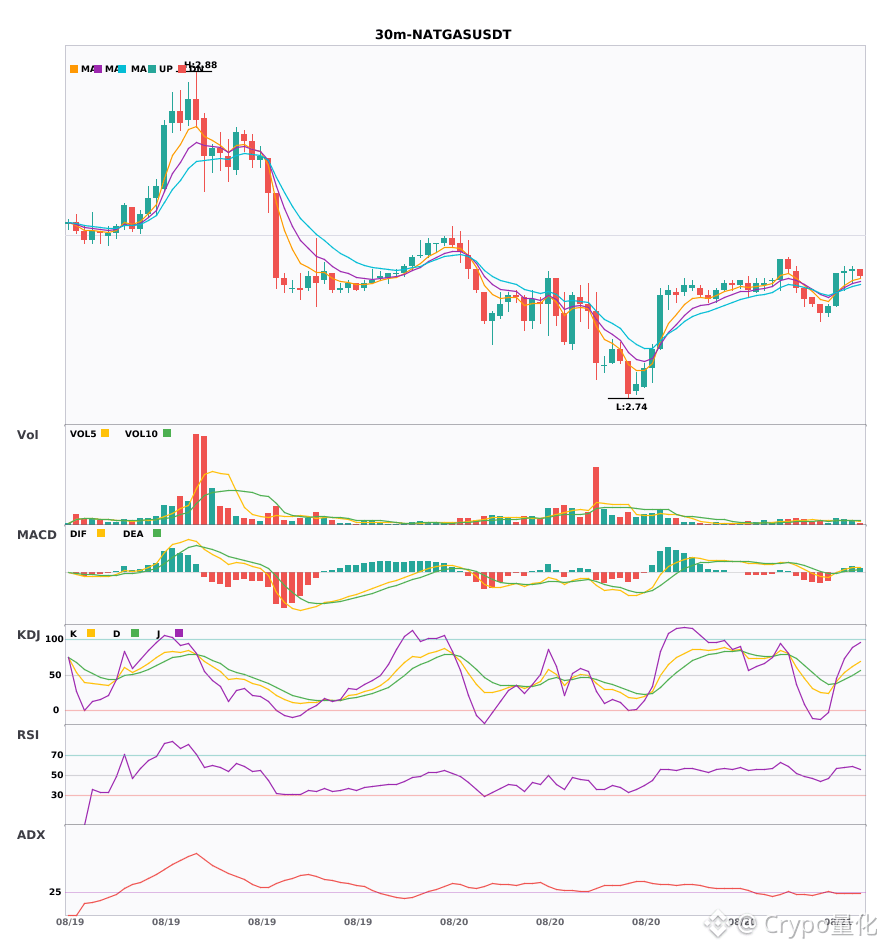The height and width of the screenshot is (950, 885).
Task: Click the first 08/20 date label
Action: pyautogui.click(x=454, y=922)
